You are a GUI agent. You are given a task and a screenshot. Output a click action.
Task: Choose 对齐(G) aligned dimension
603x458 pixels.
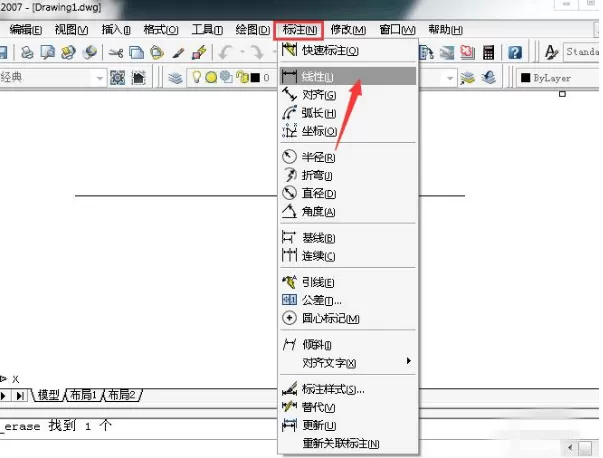348,94
